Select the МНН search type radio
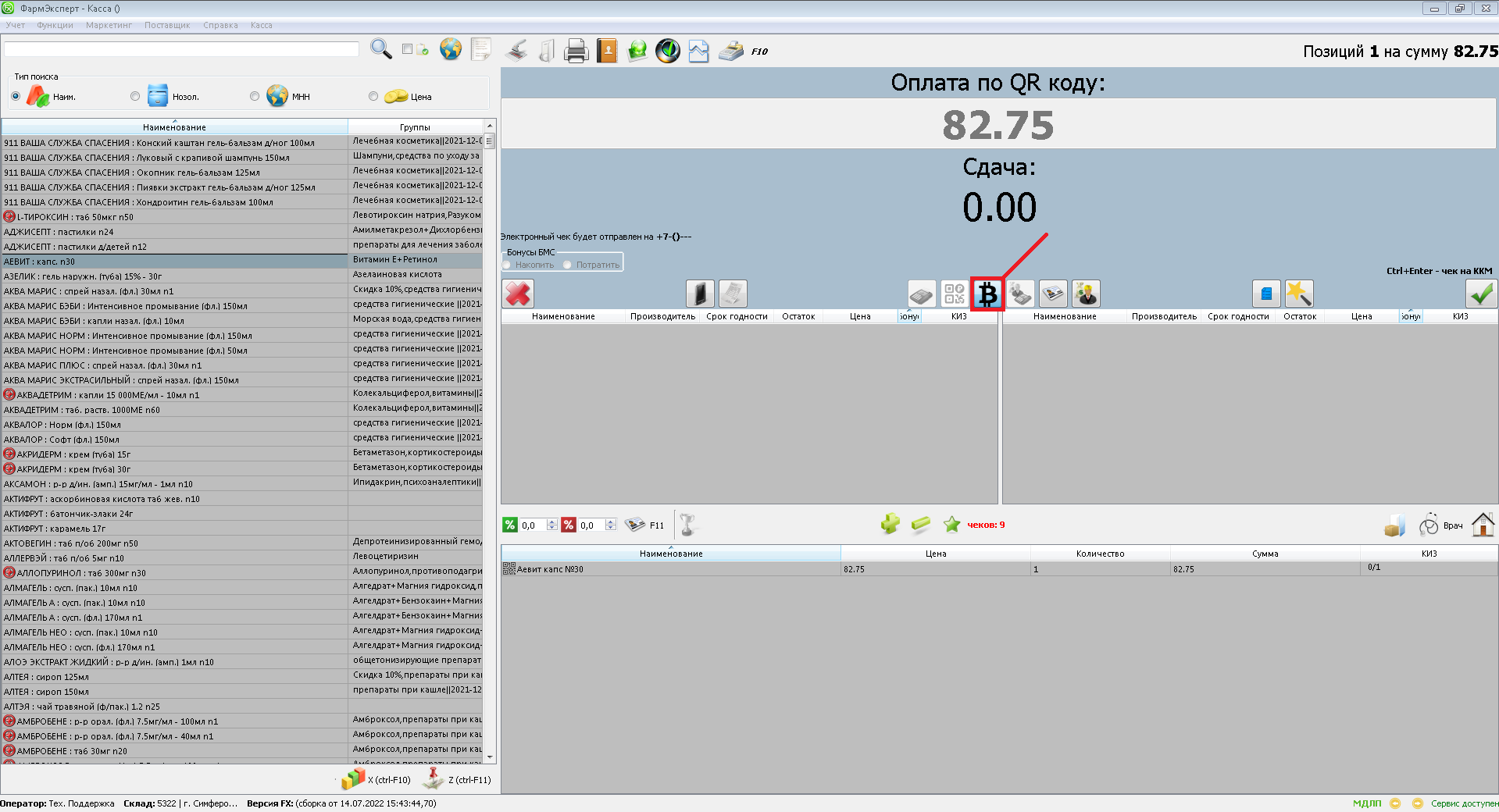 [255, 96]
